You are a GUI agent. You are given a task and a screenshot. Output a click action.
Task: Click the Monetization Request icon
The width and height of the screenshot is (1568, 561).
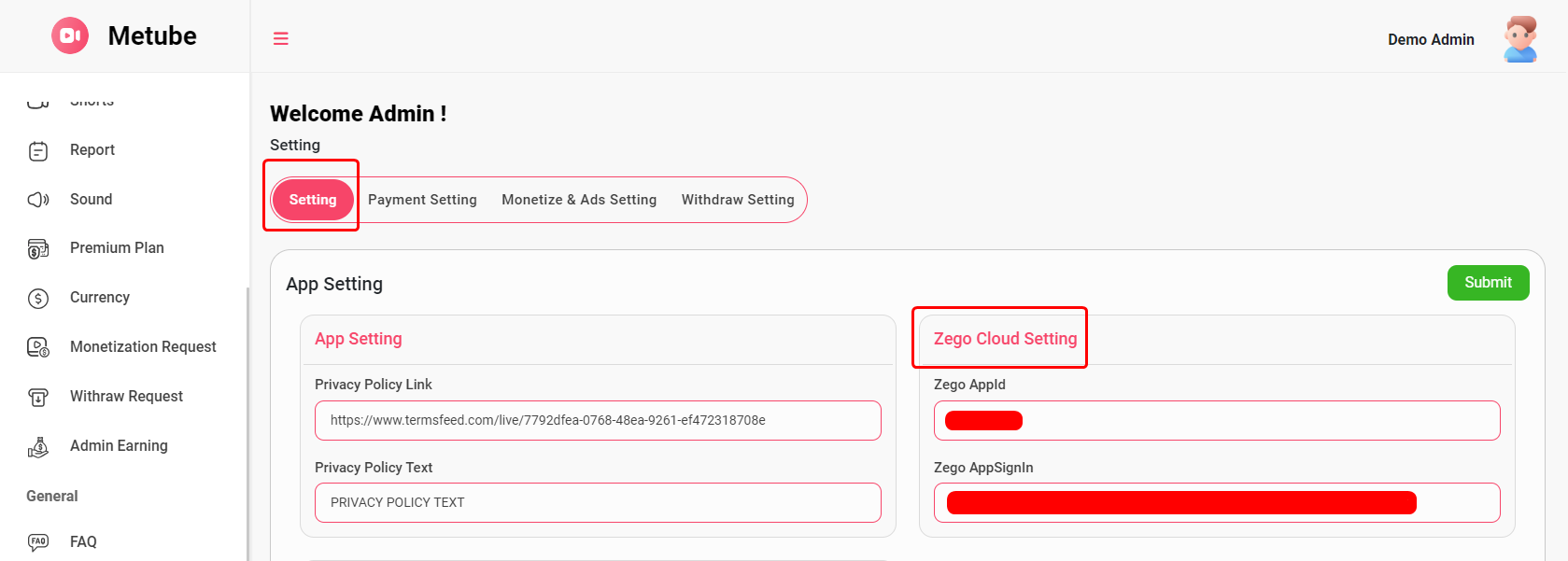(x=38, y=347)
